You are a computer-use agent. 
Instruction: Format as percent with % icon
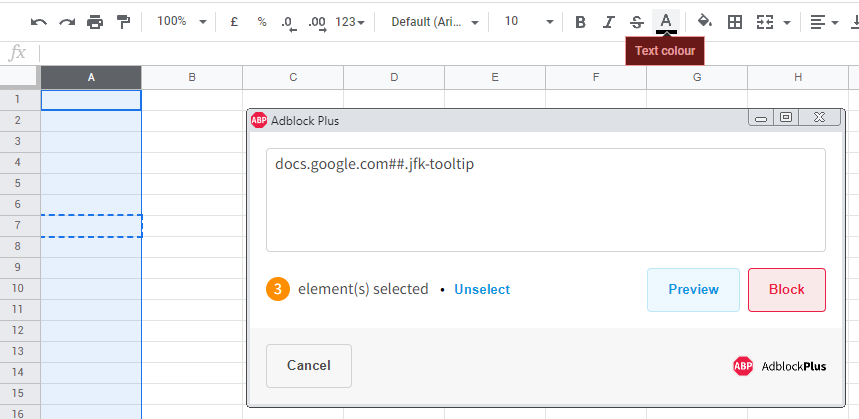(262, 22)
